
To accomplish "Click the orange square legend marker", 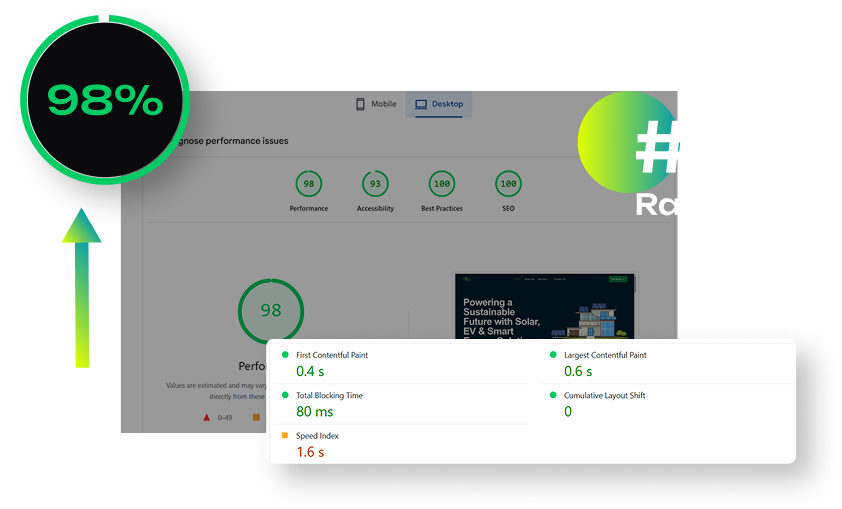I will click(x=256, y=417).
